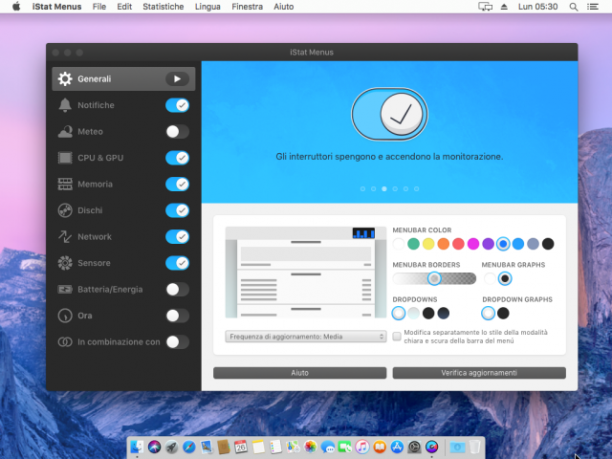Open Spotlight search in the menu bar
This screenshot has width=612, height=459.
point(573,7)
